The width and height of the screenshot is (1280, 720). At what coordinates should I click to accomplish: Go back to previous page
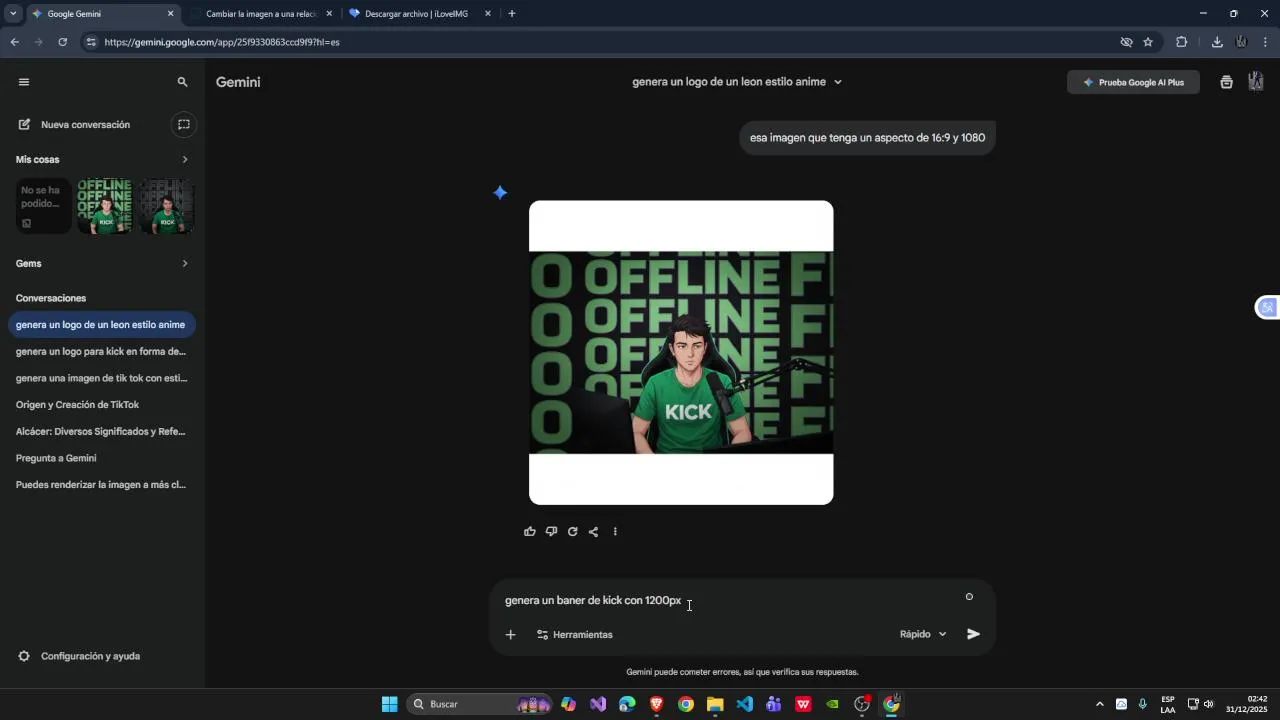point(14,42)
